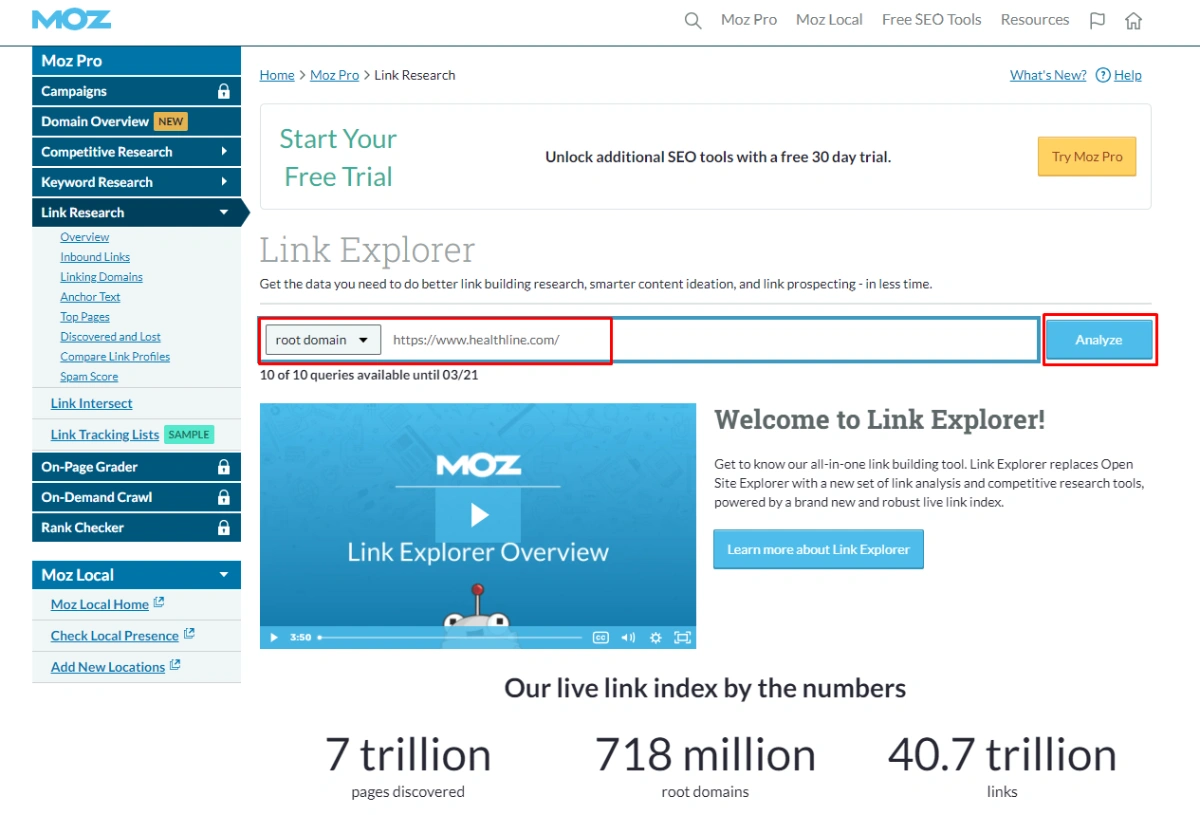The width and height of the screenshot is (1200, 815).
Task: Click the video volume speaker icon
Action: pyautogui.click(x=628, y=637)
